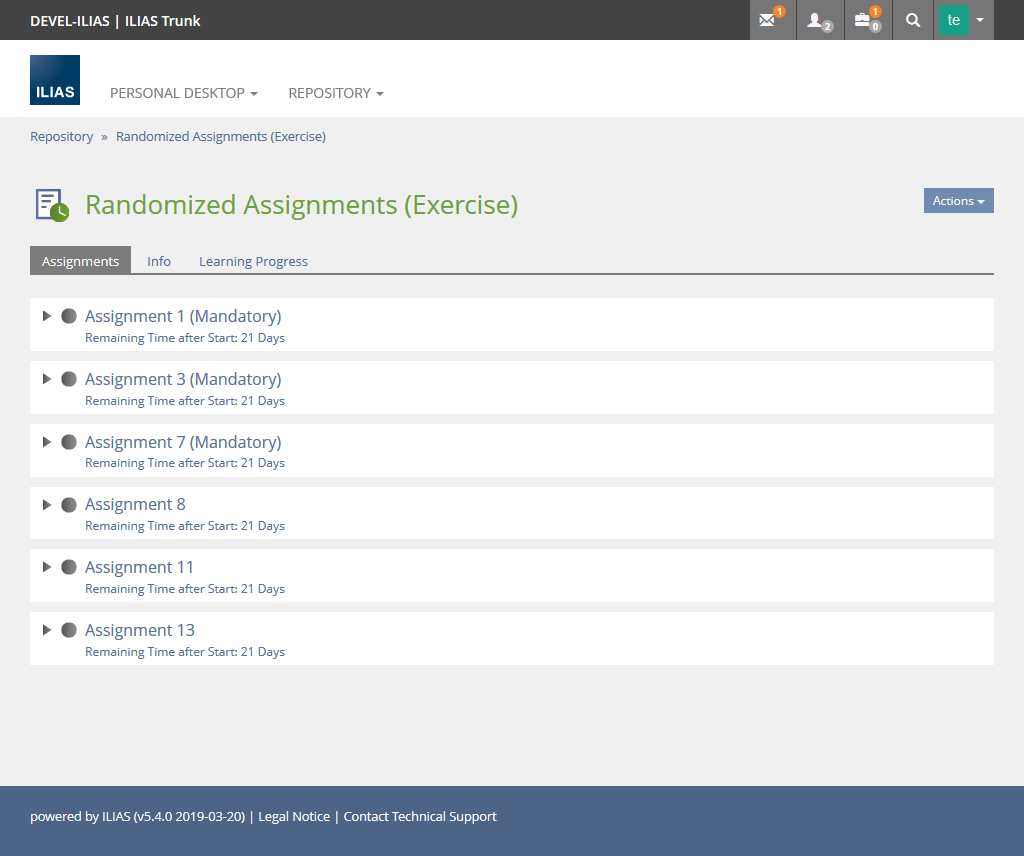
Task: Open the Repository menu
Action: [335, 93]
